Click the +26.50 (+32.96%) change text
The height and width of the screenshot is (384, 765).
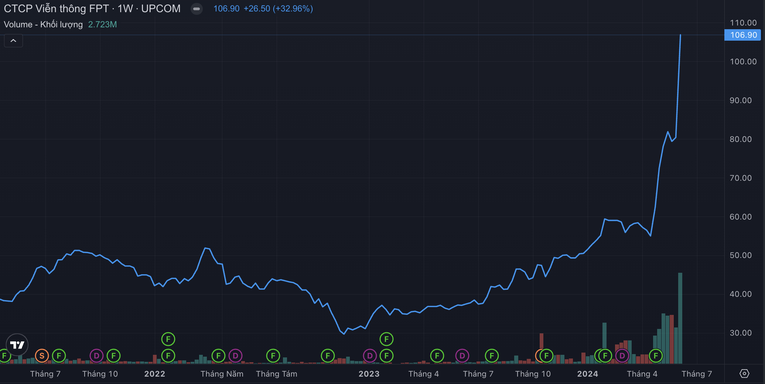pos(278,9)
